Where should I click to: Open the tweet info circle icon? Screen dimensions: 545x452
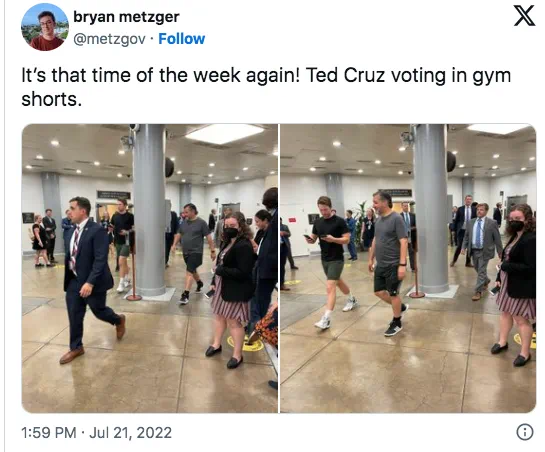(524, 432)
